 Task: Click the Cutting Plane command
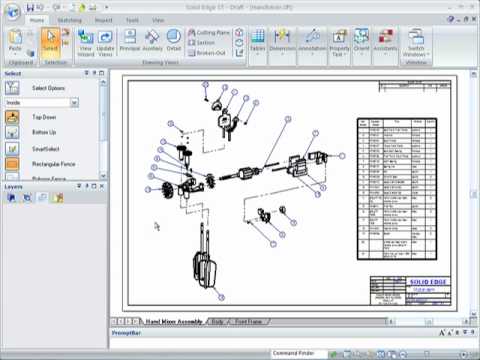click(x=209, y=32)
